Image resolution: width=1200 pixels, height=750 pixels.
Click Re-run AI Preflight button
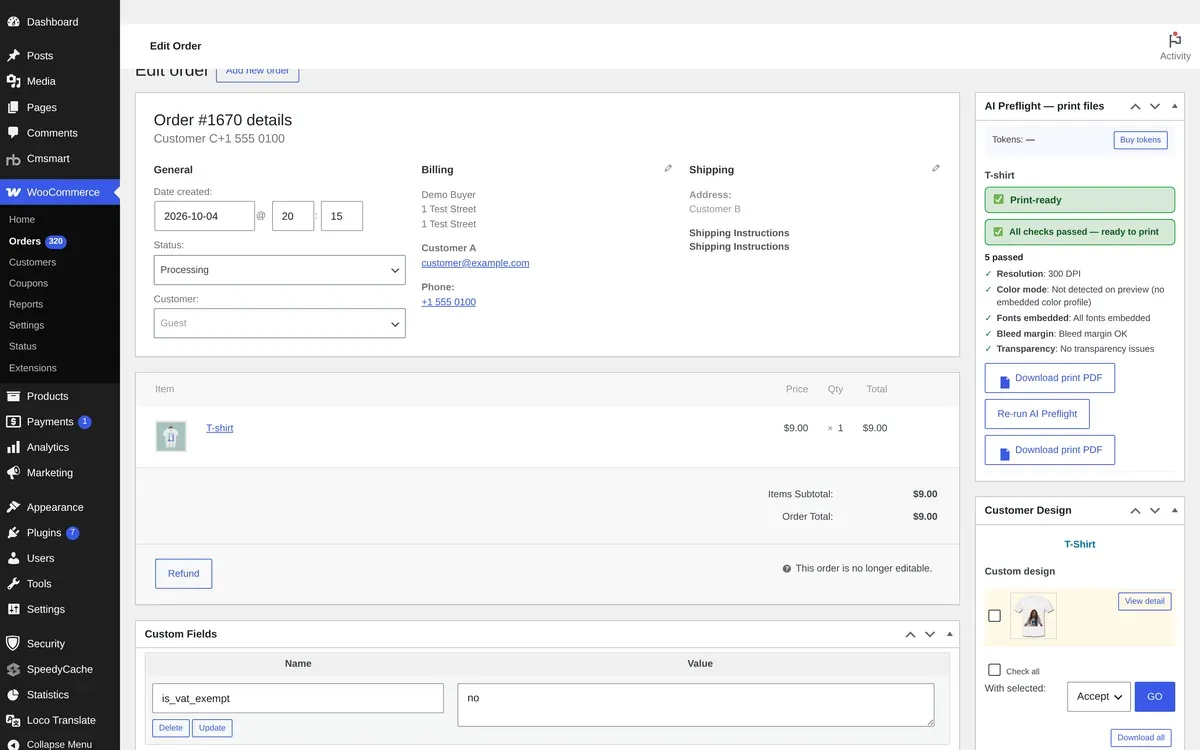click(1037, 414)
